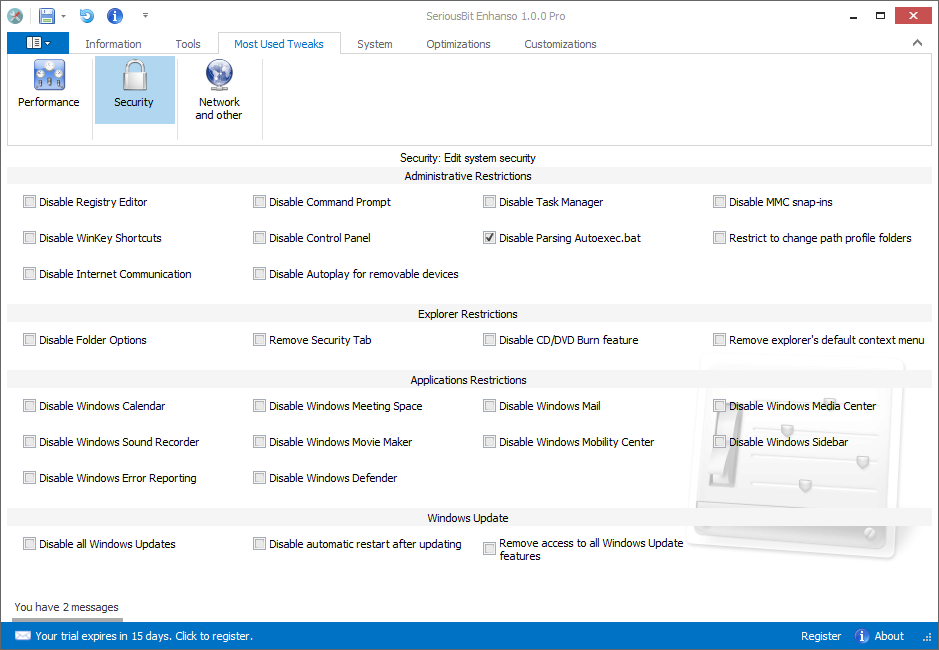Click the blue undo arrow icon
This screenshot has width=939, height=650.
tap(87, 16)
